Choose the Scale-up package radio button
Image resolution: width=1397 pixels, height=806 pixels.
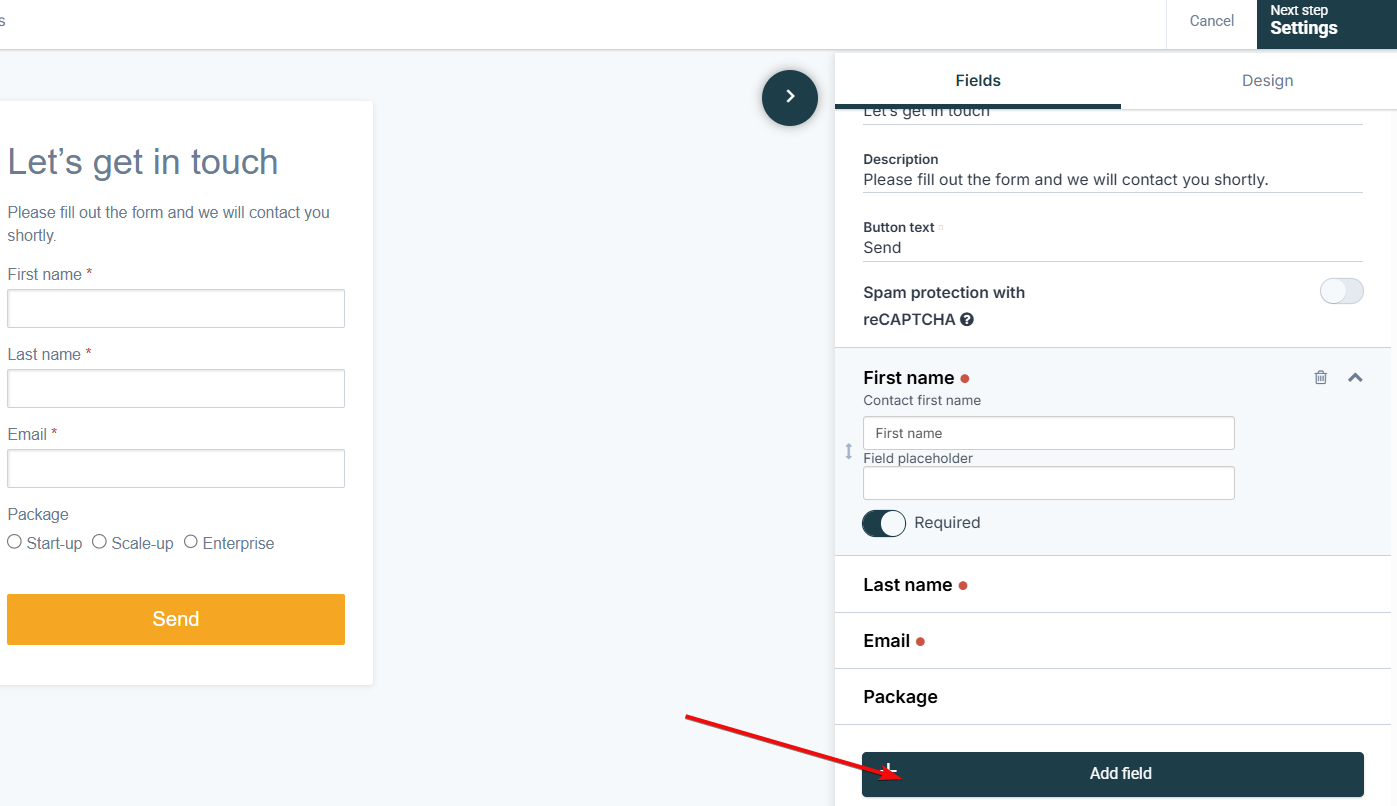point(99,541)
